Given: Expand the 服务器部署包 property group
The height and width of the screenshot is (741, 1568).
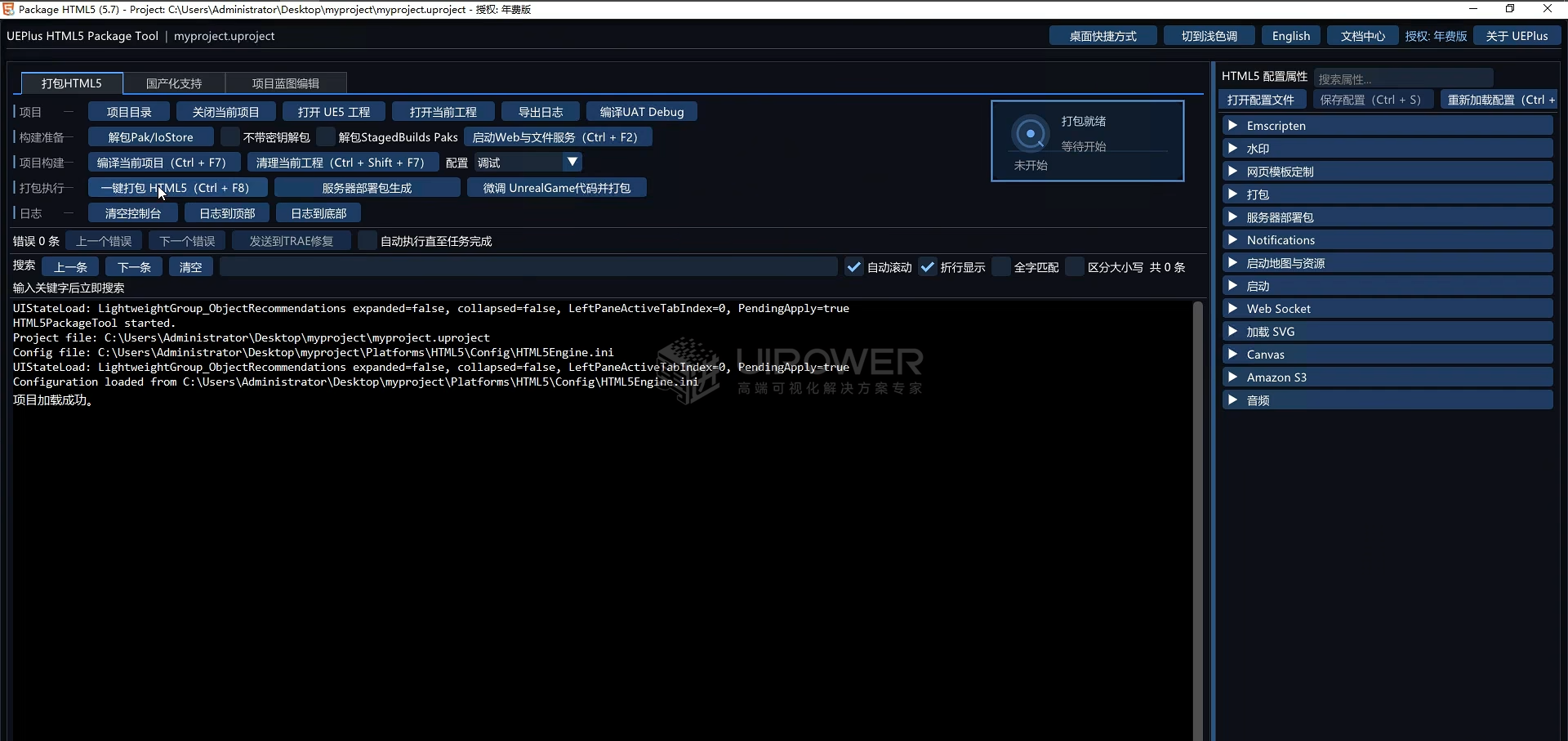Looking at the screenshot, I should (x=1387, y=216).
